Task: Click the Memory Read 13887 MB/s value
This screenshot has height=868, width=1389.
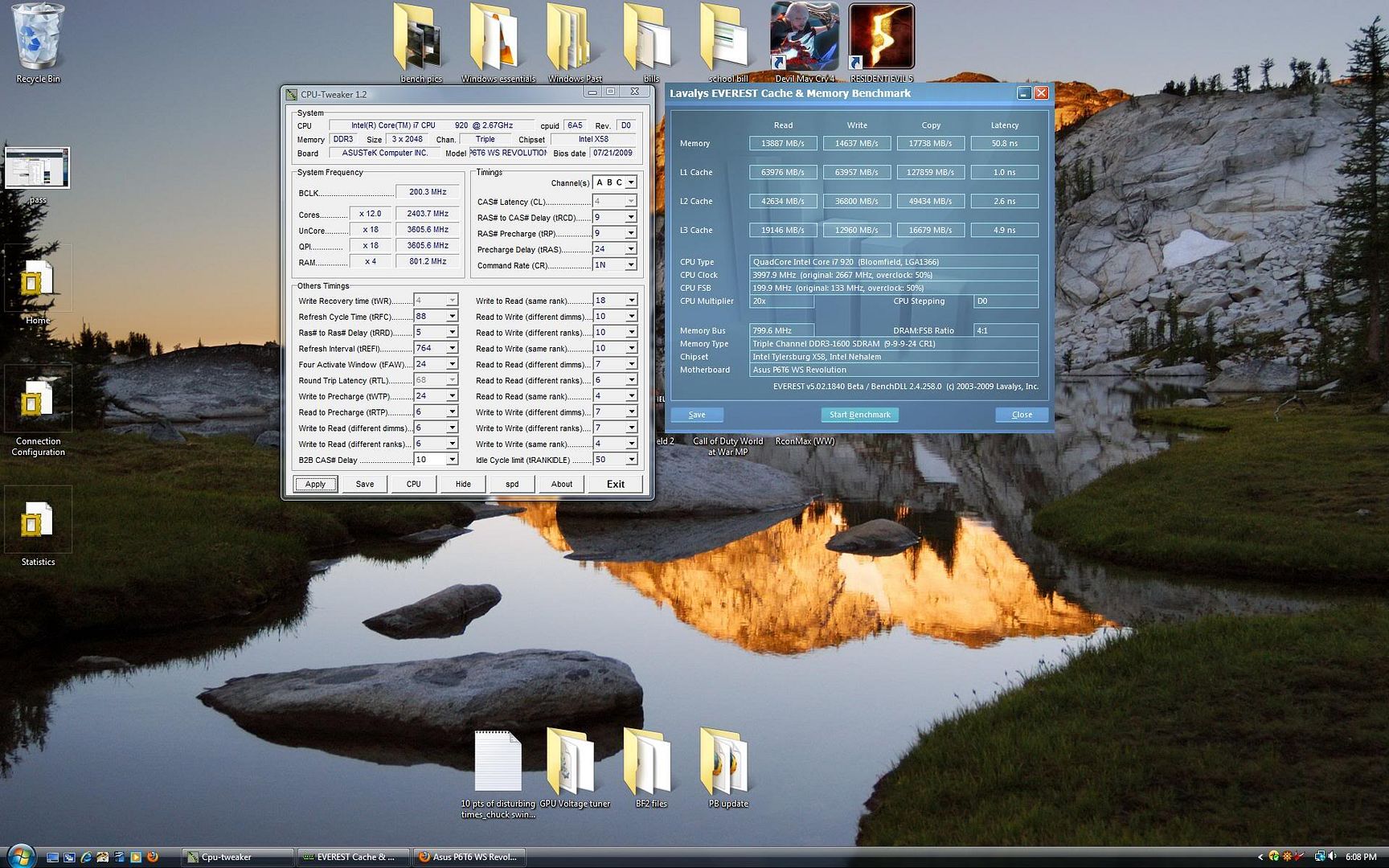Action: [783, 143]
